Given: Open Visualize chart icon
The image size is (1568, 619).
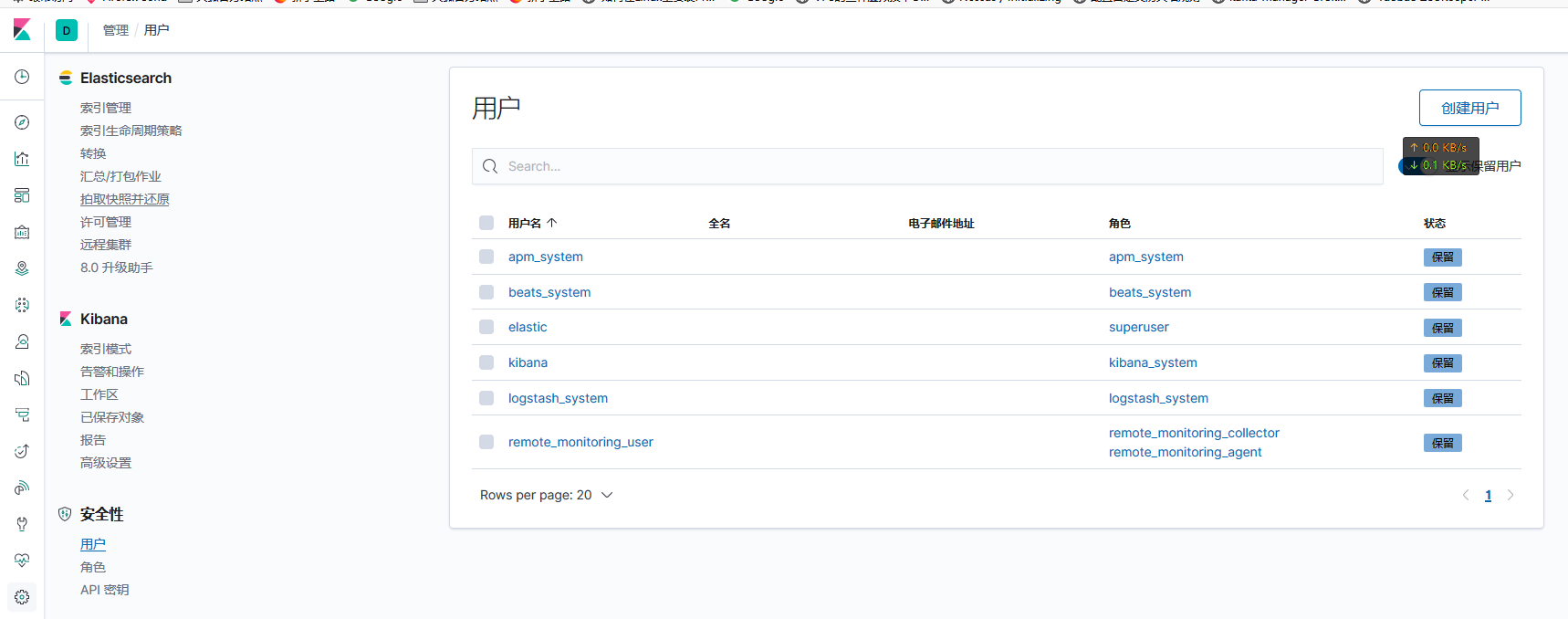Looking at the screenshot, I should tap(22, 159).
